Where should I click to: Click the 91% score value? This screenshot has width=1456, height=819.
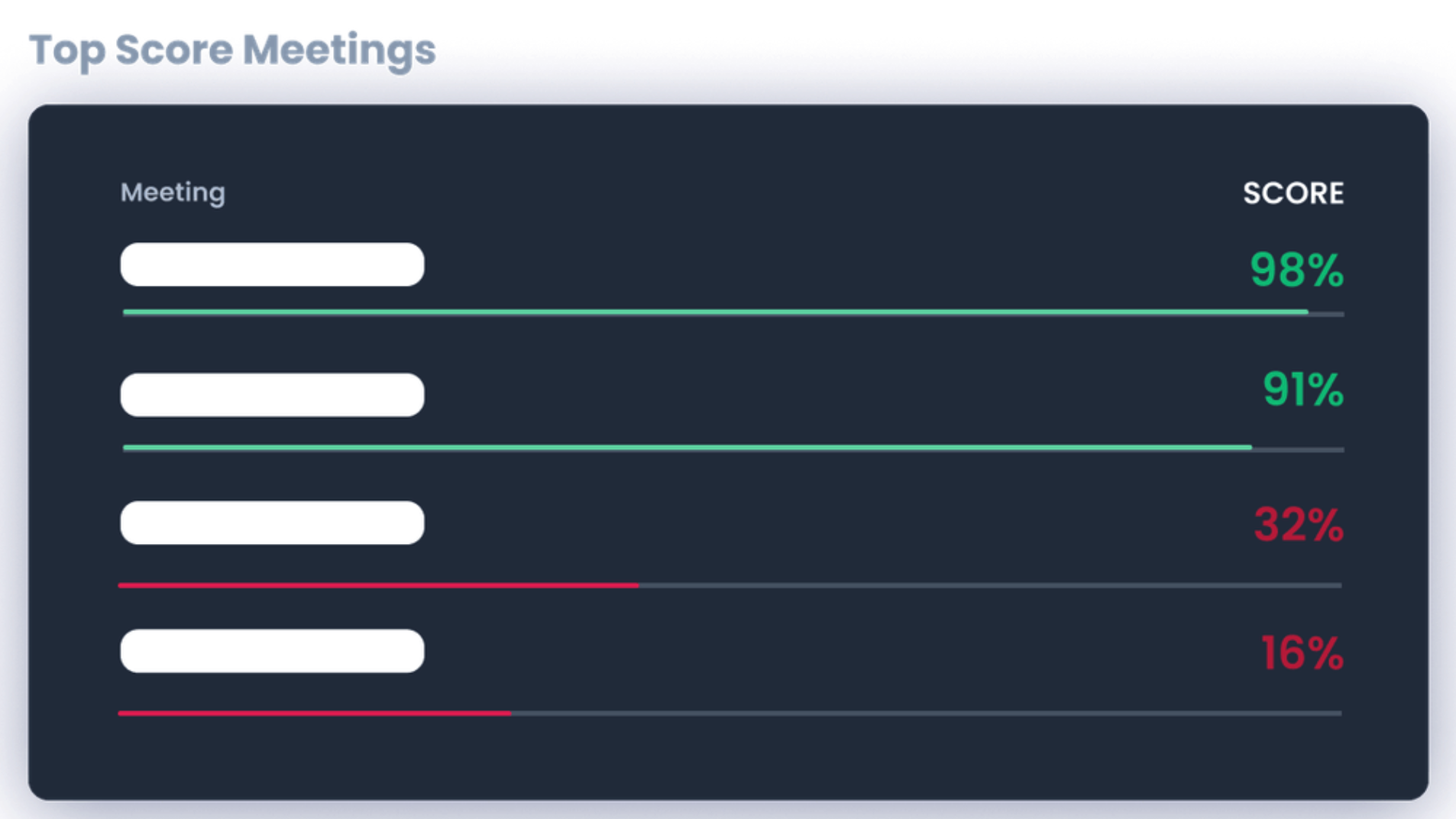(1302, 390)
